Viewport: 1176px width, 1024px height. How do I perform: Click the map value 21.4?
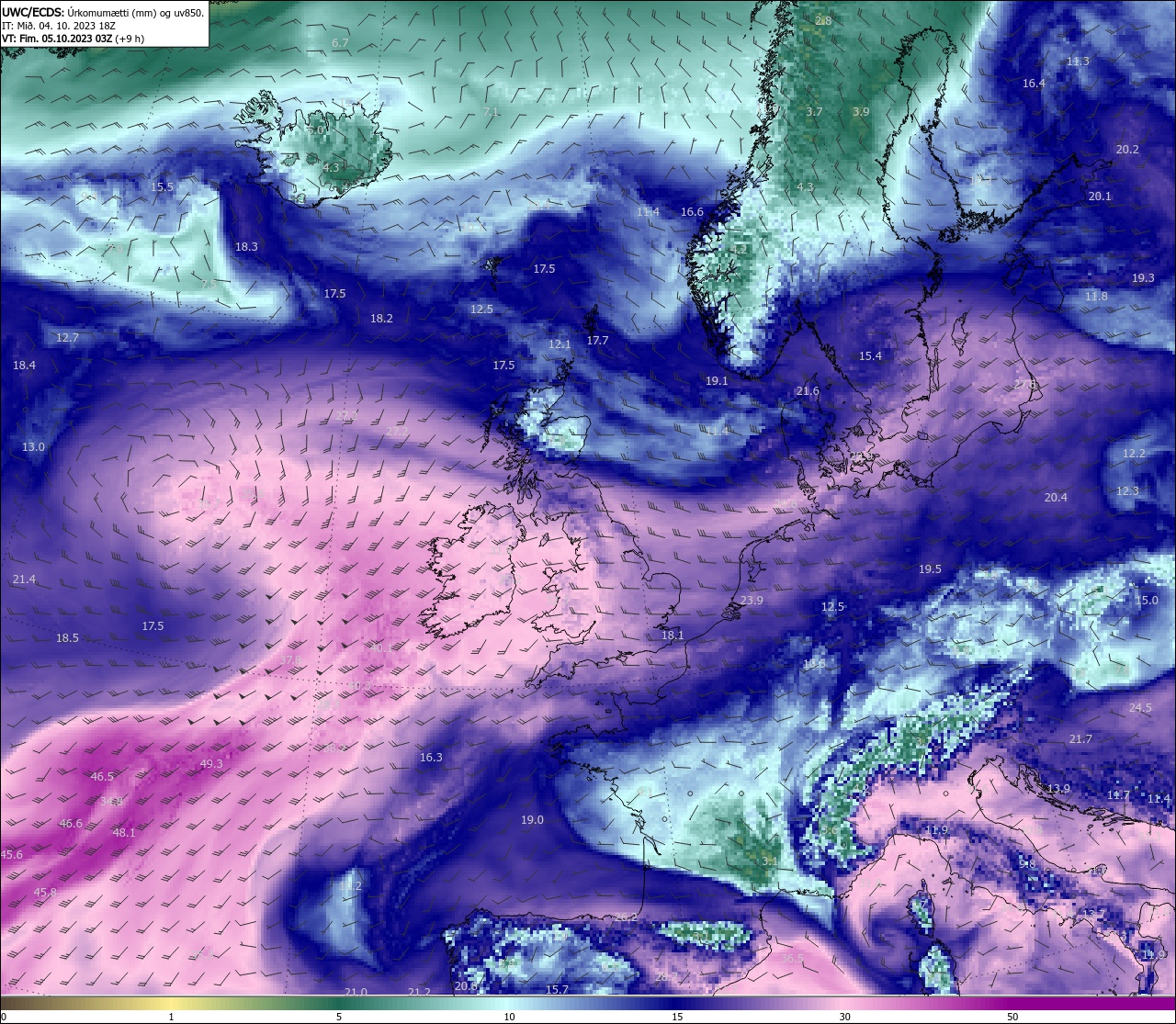[24, 580]
